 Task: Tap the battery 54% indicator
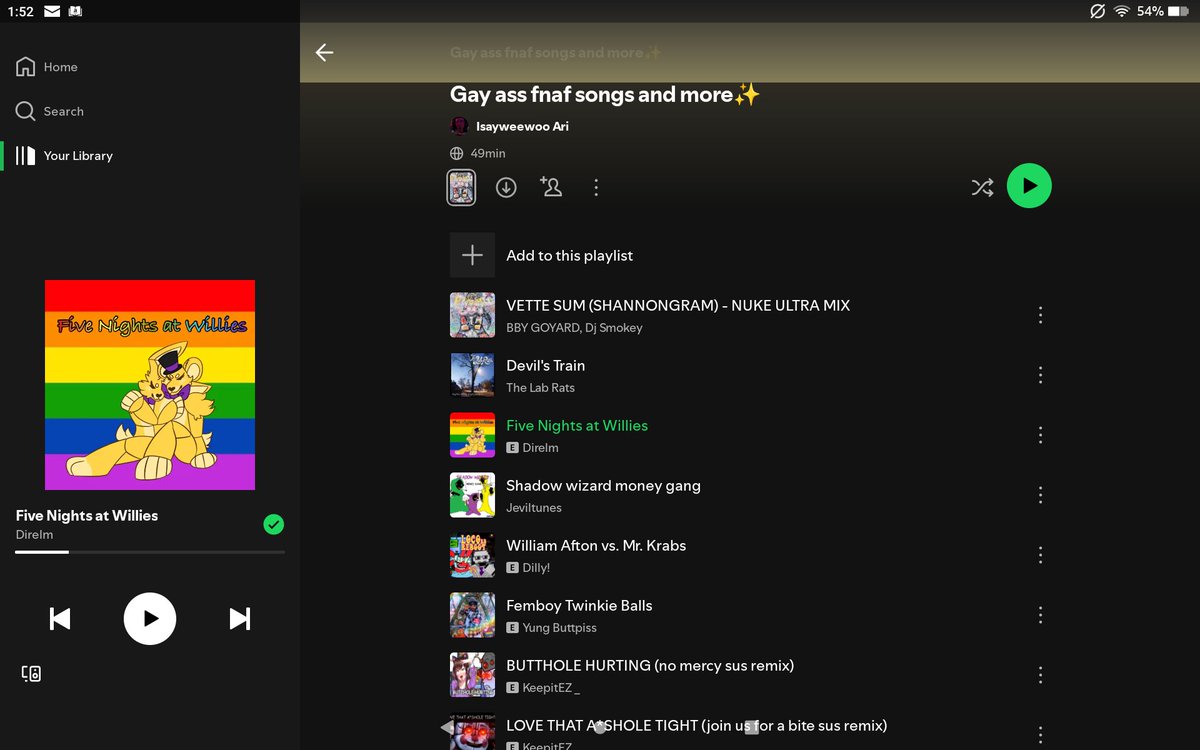pos(1163,11)
